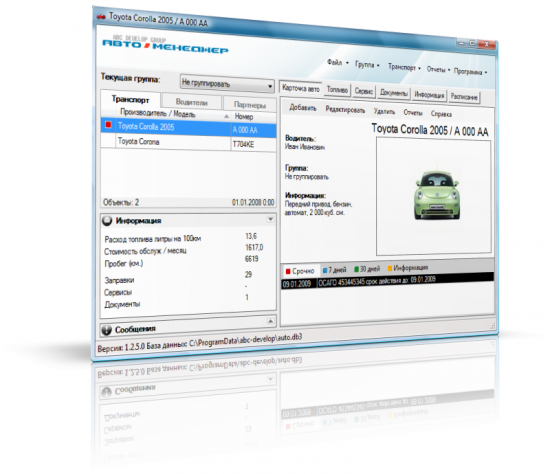550x474 pixels.
Task: Click the green car photo thumbnail
Action: [437, 195]
